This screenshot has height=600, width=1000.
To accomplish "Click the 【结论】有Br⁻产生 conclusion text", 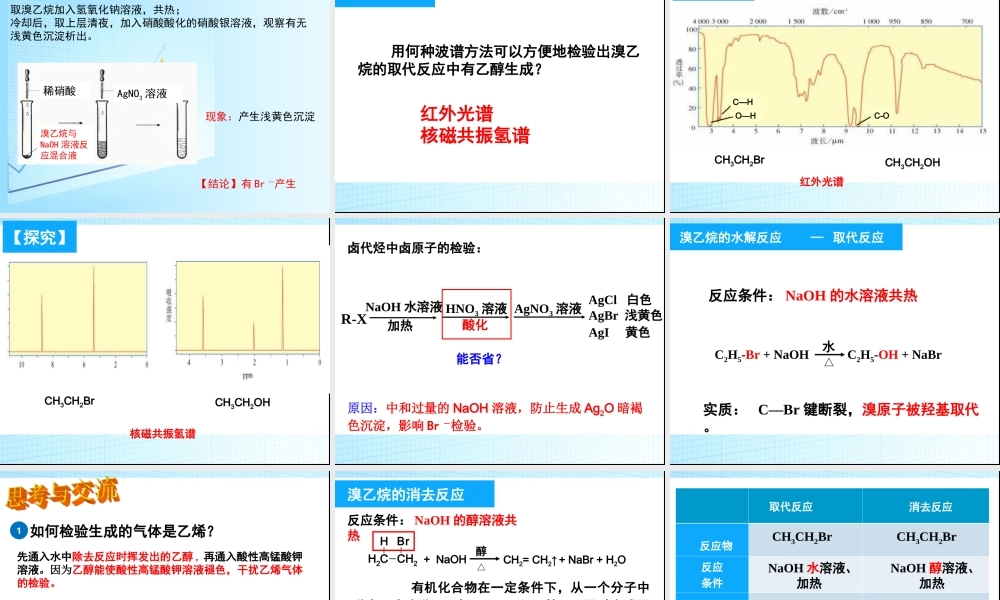I will 247,184.
